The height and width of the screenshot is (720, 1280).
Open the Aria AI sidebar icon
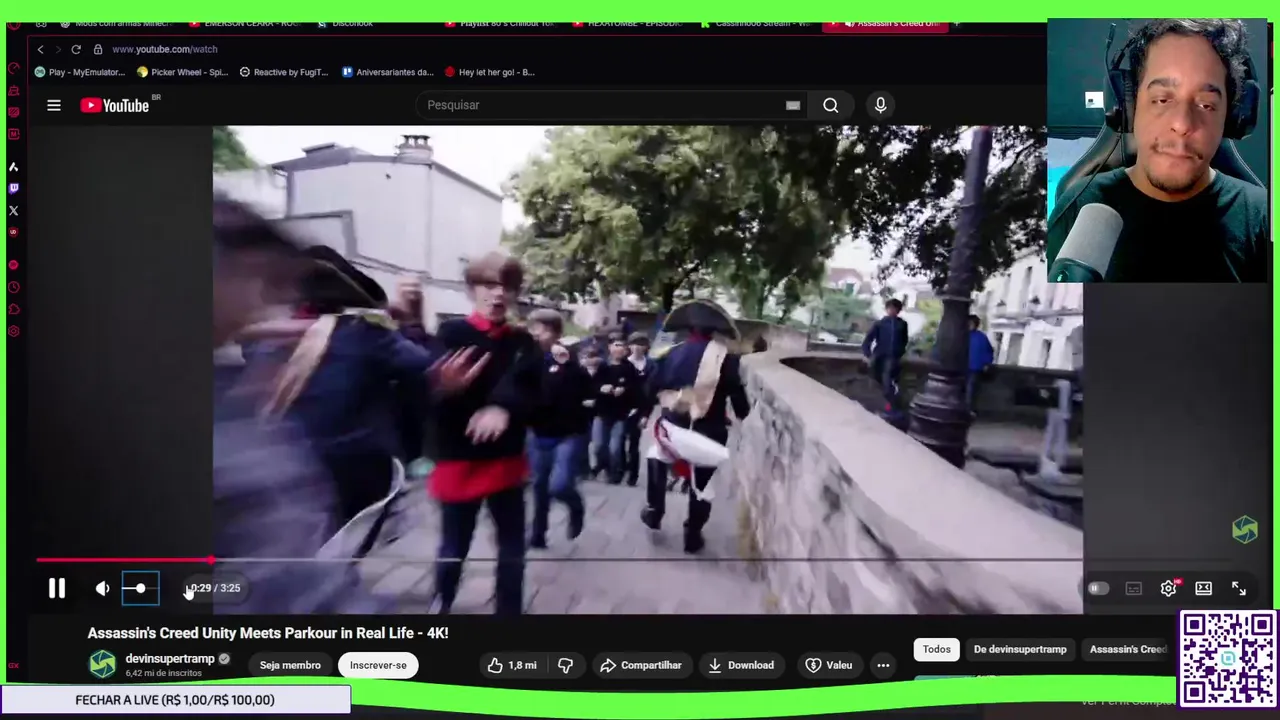(13, 167)
